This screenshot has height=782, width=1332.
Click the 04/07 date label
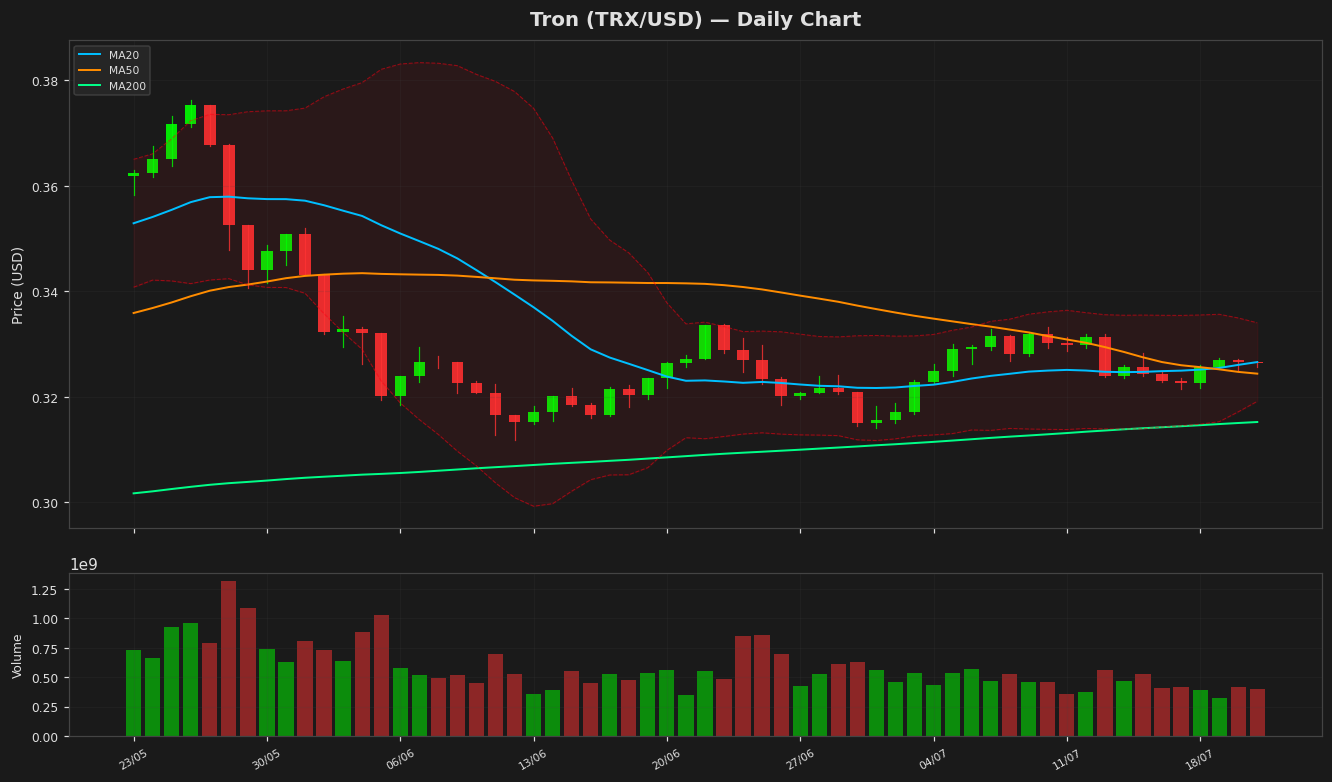point(933,760)
